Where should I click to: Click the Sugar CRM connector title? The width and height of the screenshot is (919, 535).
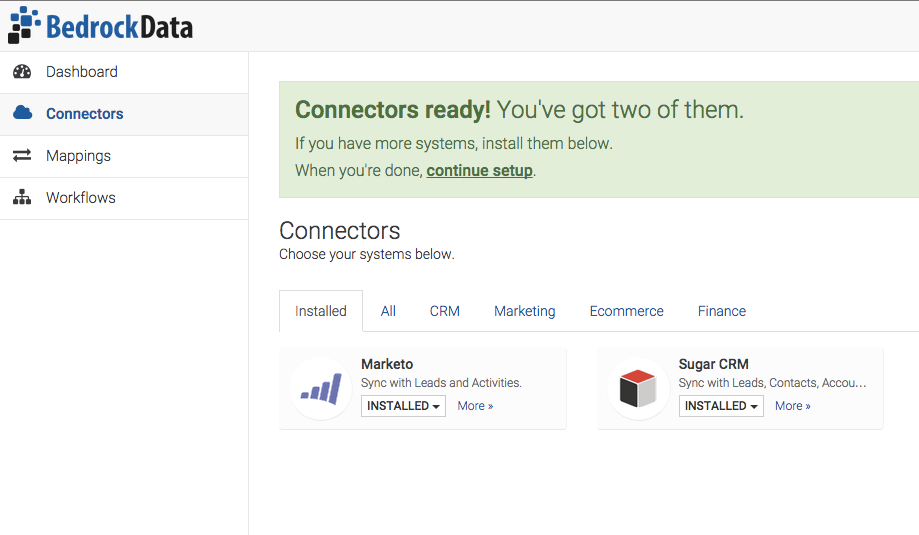coord(713,364)
